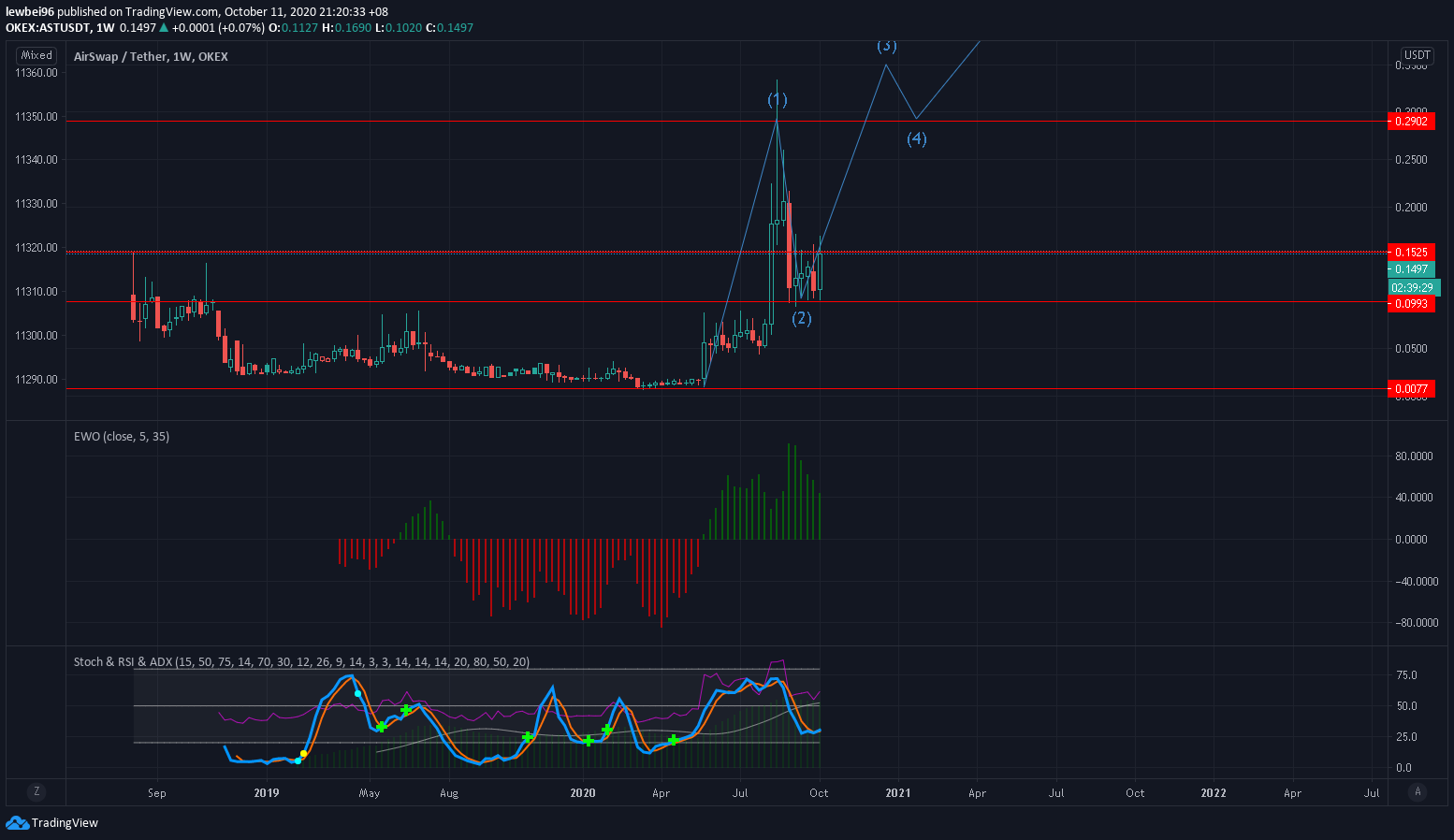Screen dimensions: 1454x840
Task: Click the 2019 label on time axis
Action: click(x=267, y=793)
